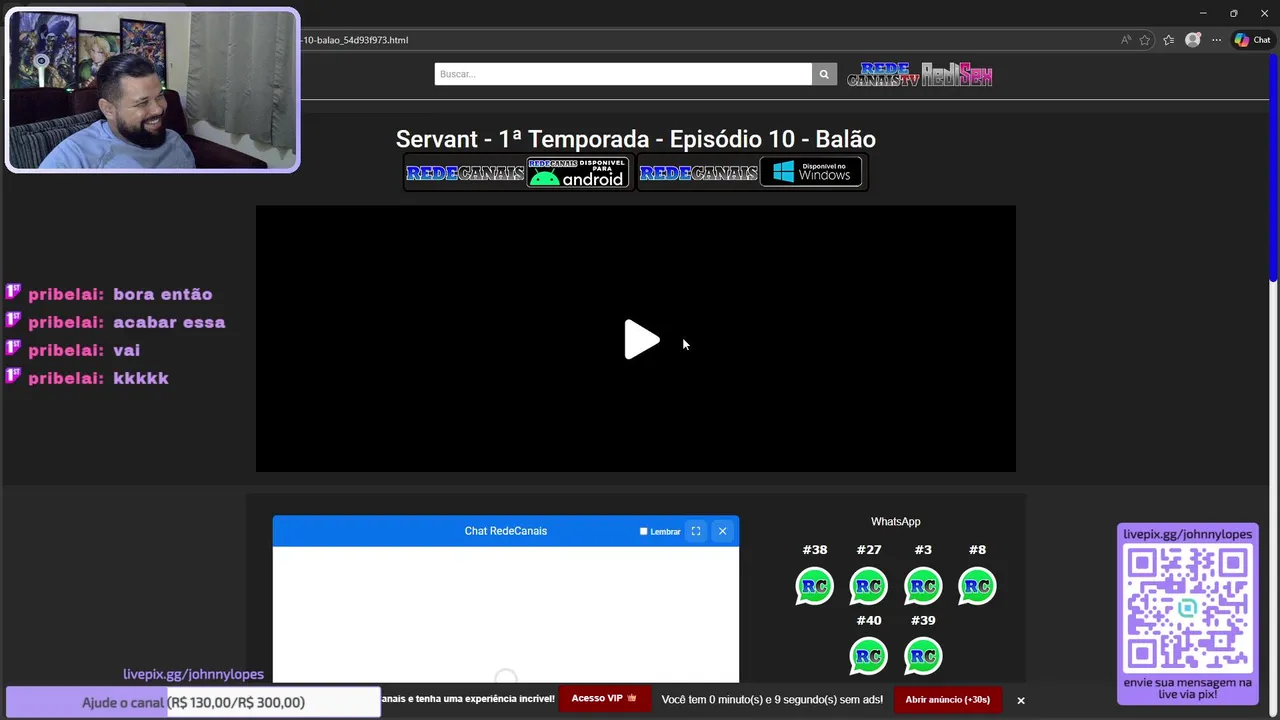The width and height of the screenshot is (1280, 720).
Task: Open RedeCanais Windows app banner
Action: pos(751,172)
